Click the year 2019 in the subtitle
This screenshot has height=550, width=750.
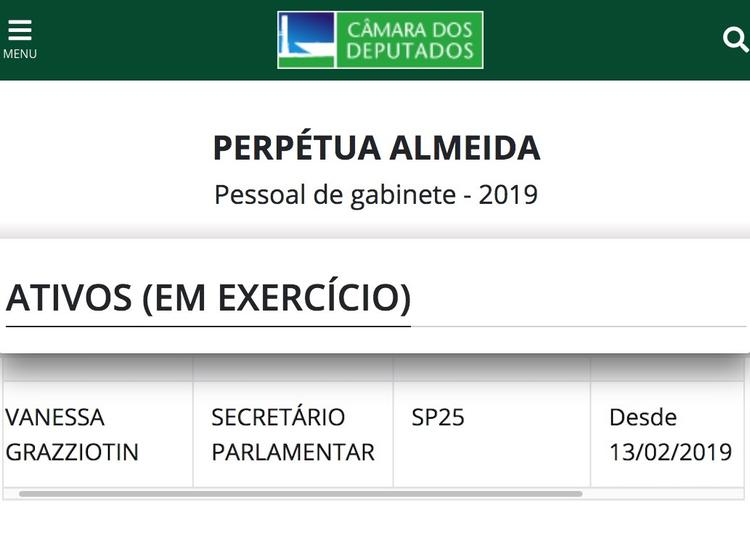pos(508,194)
